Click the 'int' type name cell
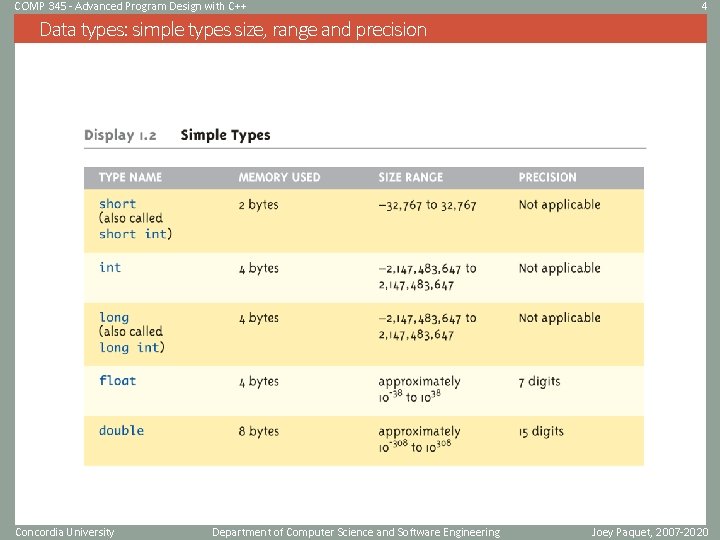Viewport: 720px width, 540px height. click(110, 267)
